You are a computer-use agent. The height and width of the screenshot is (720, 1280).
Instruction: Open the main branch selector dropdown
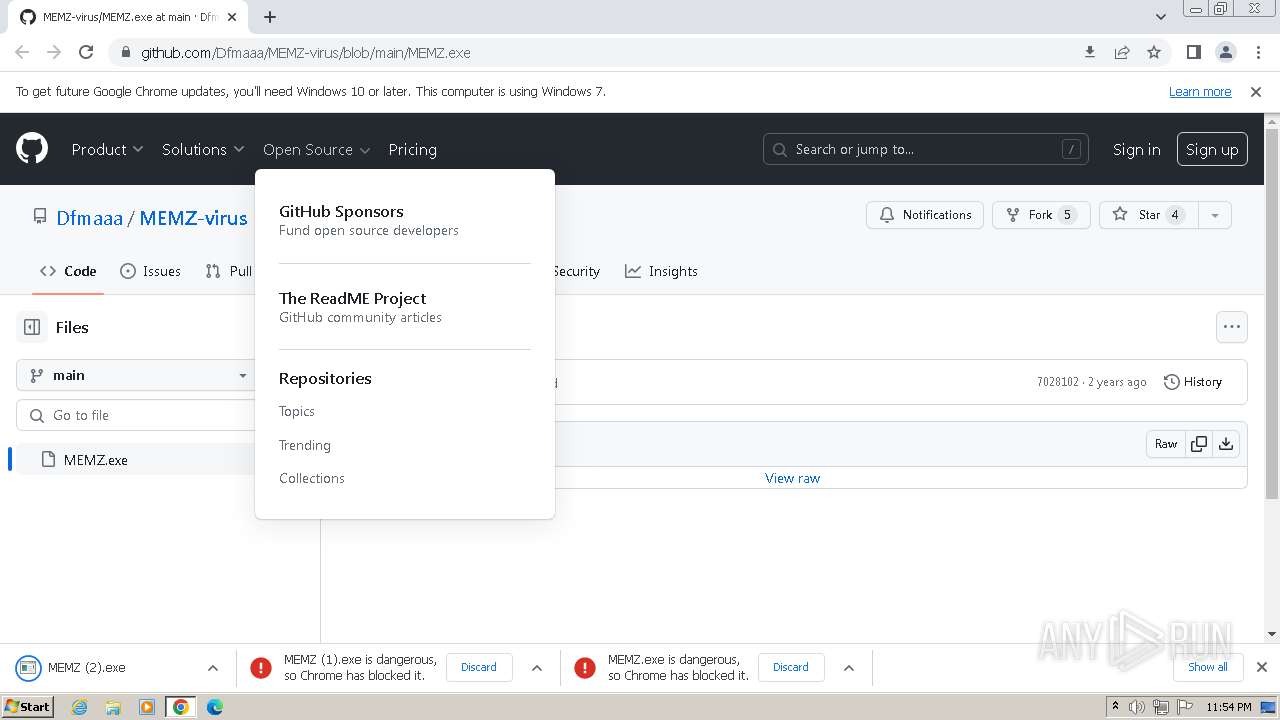[x=138, y=375]
